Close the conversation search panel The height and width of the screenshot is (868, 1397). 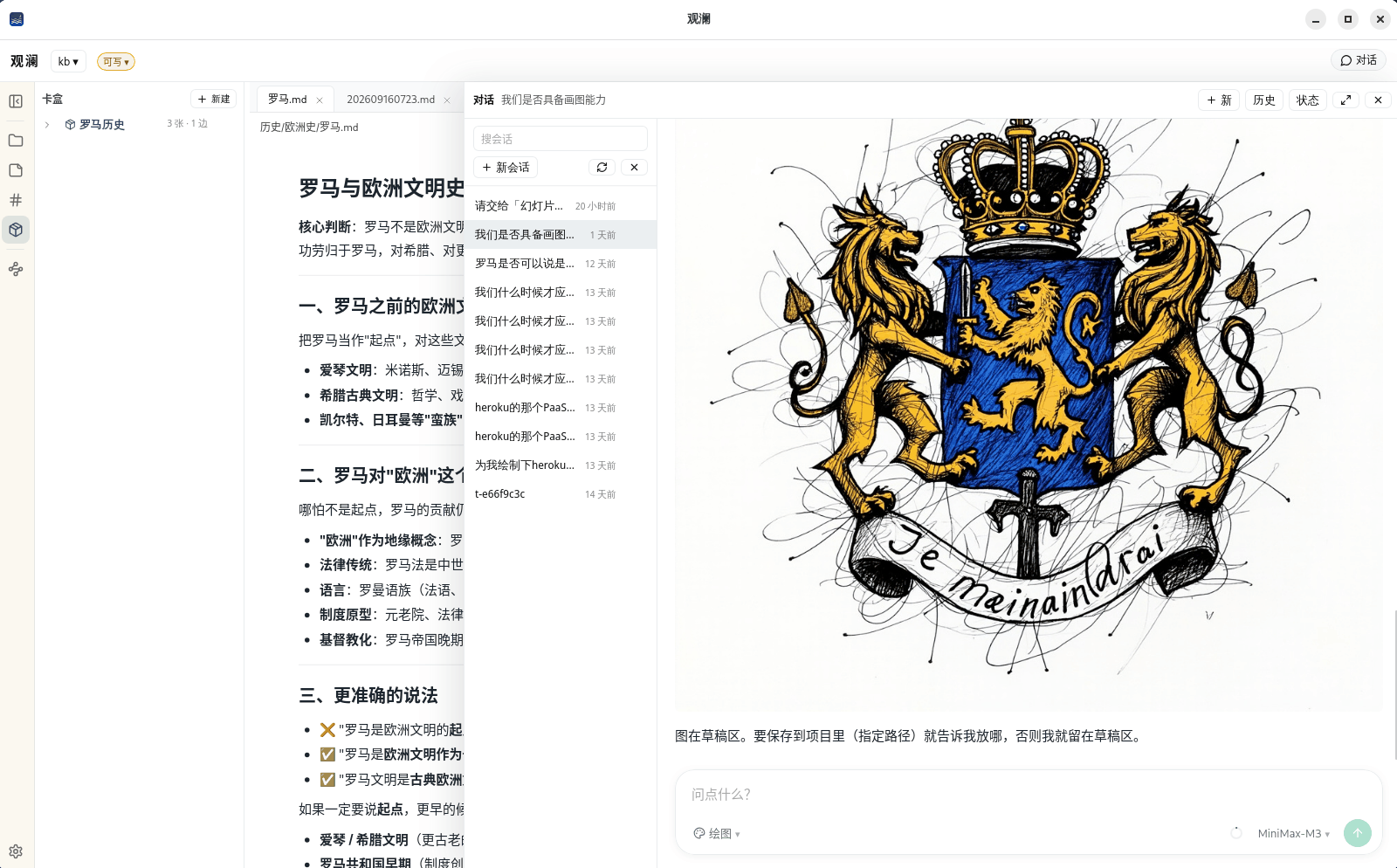point(635,167)
